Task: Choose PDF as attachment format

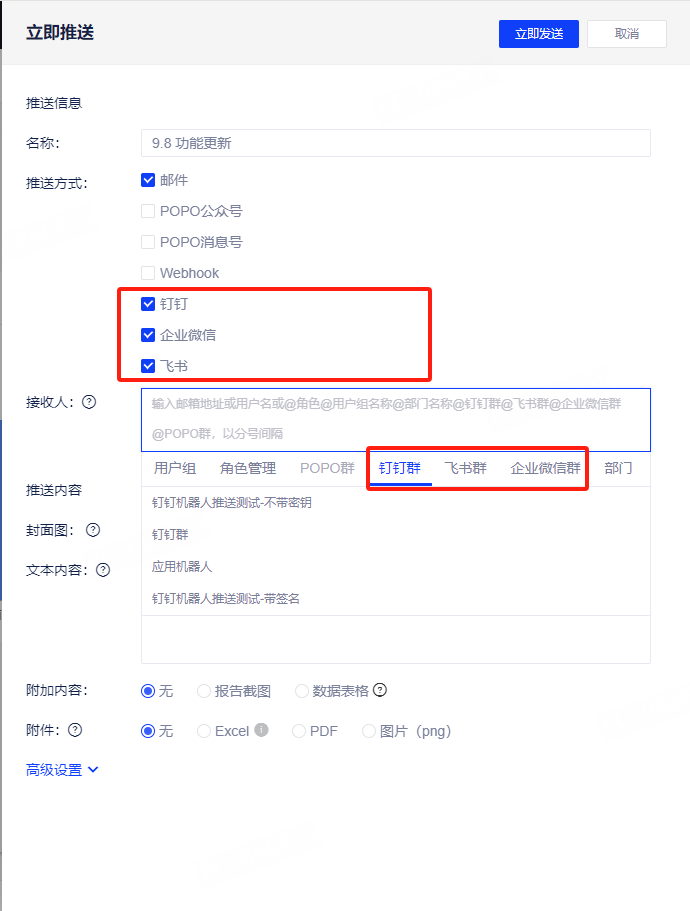Action: 299,731
